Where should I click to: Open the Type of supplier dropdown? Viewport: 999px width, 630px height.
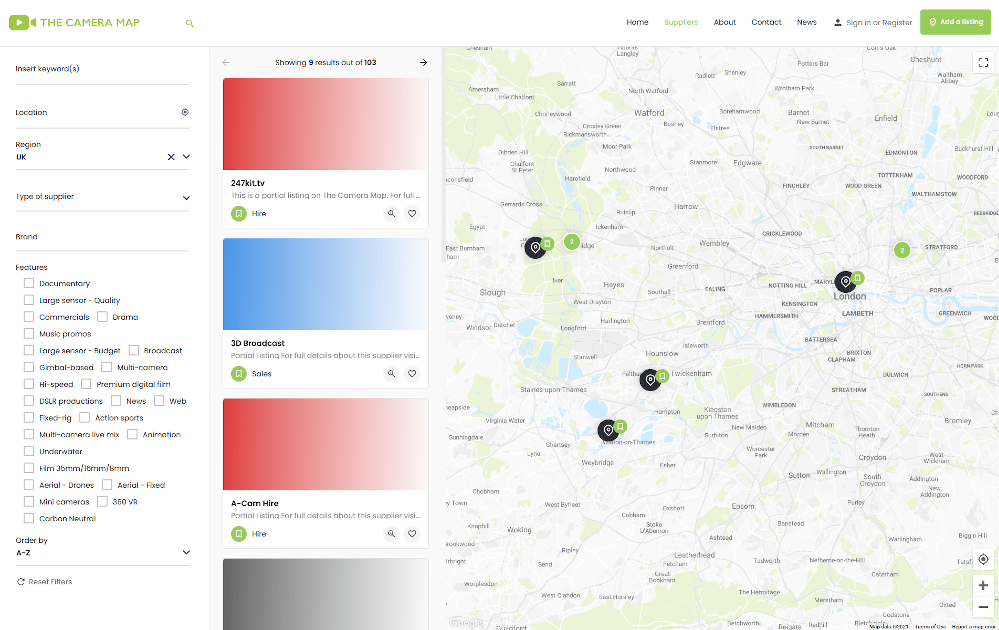[x=103, y=197]
